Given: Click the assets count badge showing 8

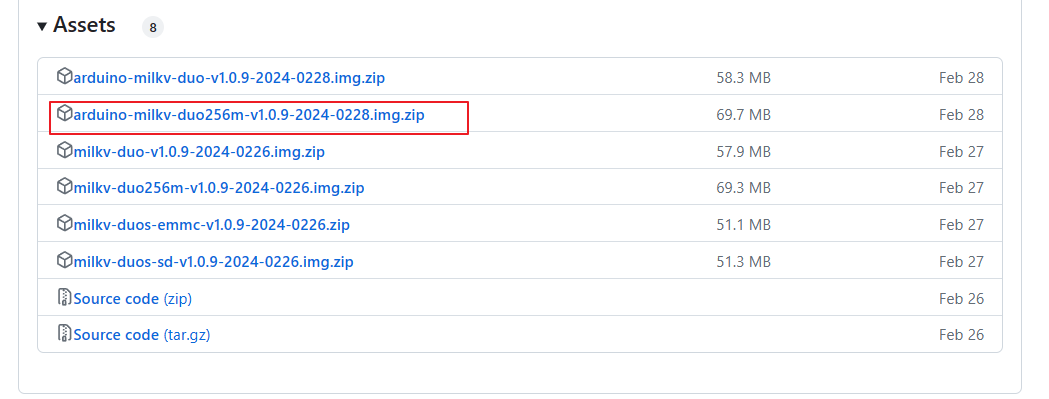Looking at the screenshot, I should tap(153, 27).
